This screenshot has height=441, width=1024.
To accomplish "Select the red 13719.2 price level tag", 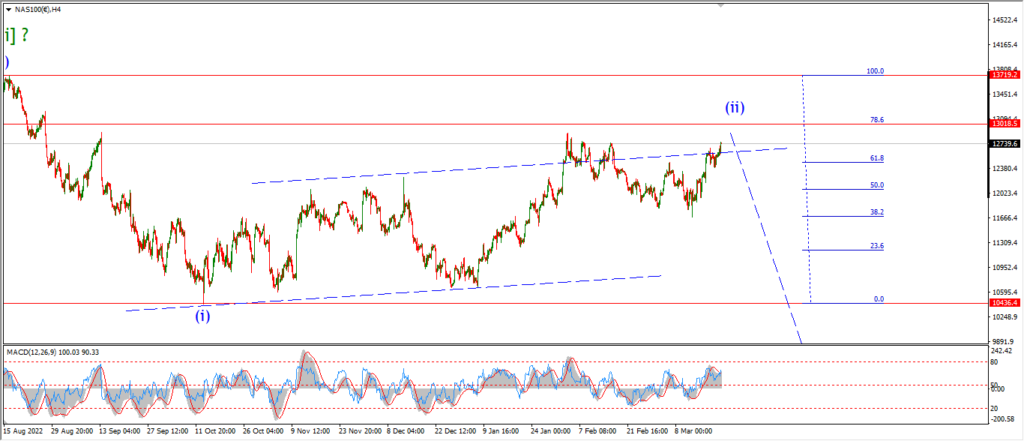I will coord(1003,75).
